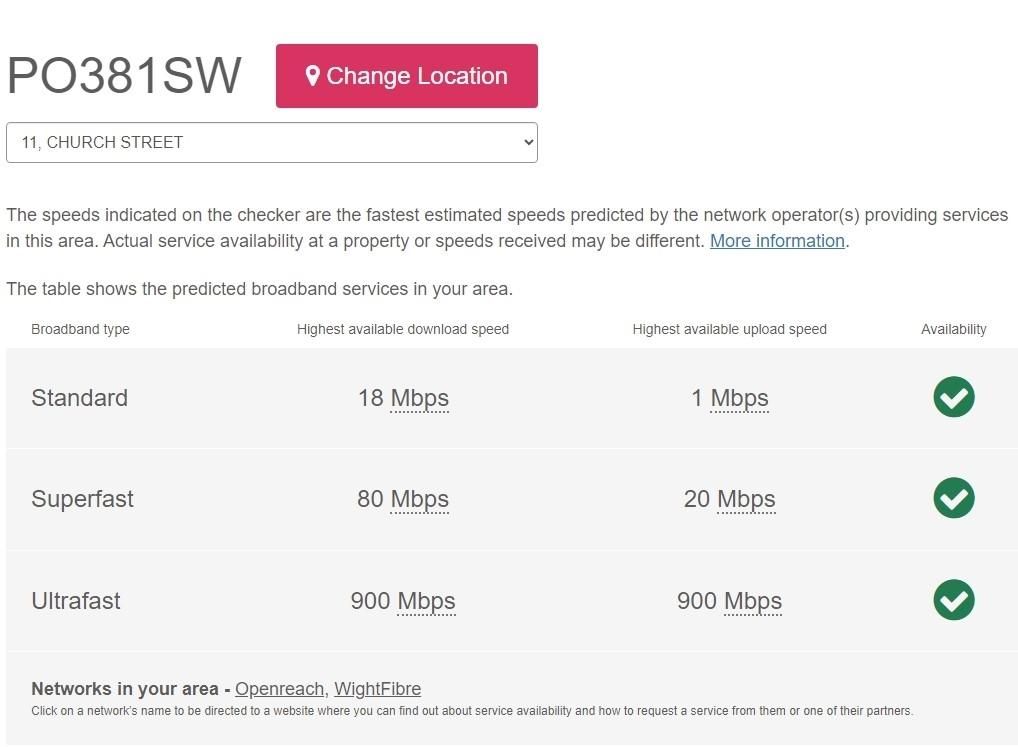Click the map pin icon beside Change Location
This screenshot has width=1018, height=747.
313,76
